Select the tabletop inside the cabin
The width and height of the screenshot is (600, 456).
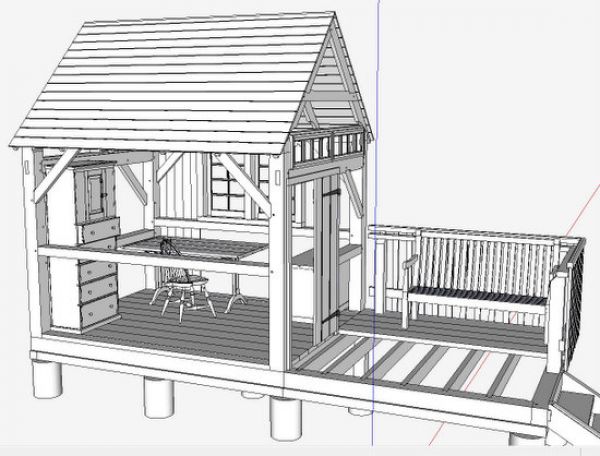tap(193, 249)
